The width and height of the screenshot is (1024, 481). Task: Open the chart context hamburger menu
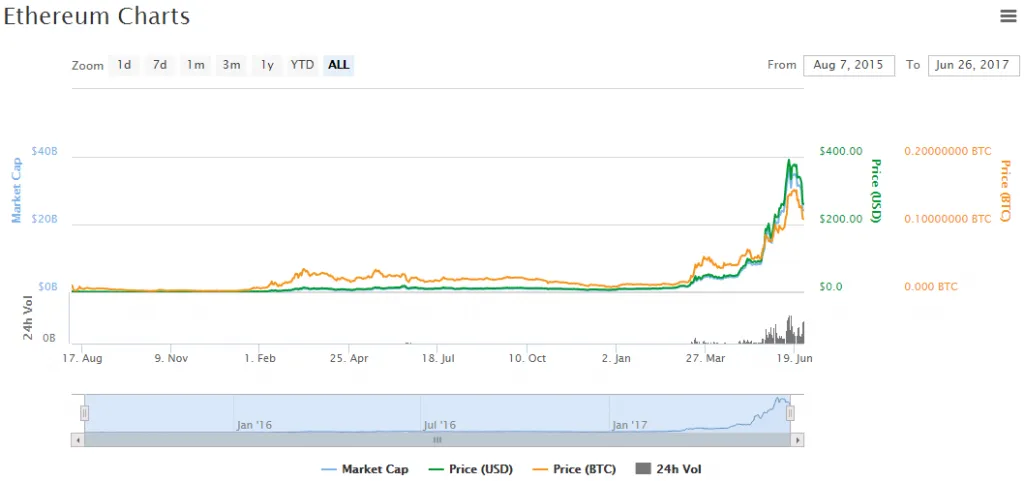(x=1008, y=17)
